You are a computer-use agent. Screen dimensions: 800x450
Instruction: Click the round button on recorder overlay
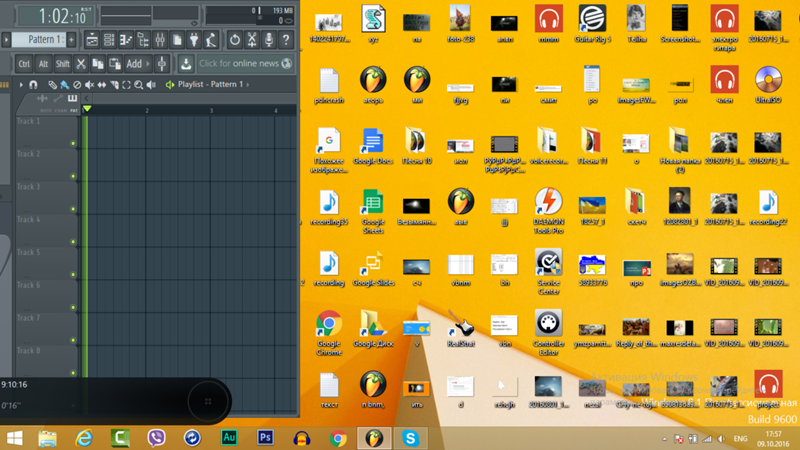coord(208,402)
